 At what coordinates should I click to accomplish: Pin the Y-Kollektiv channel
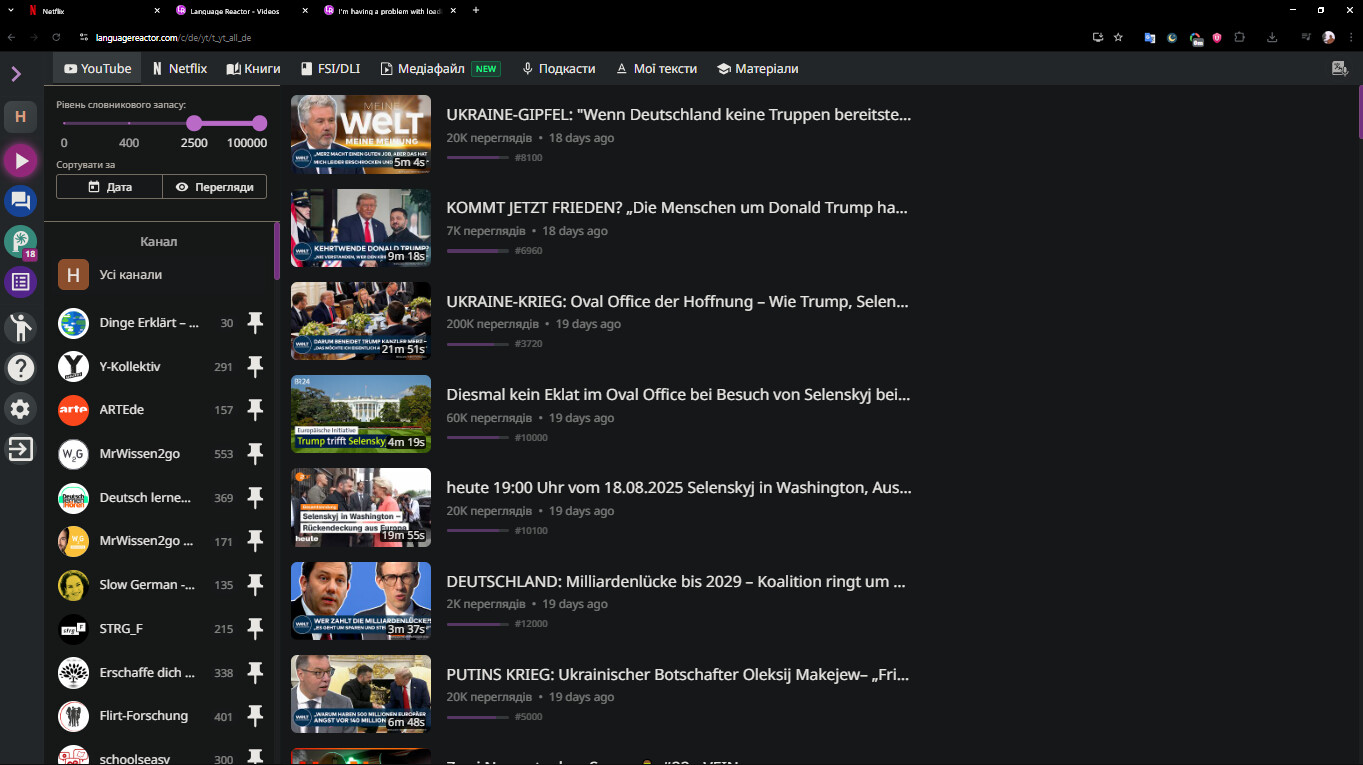(255, 366)
